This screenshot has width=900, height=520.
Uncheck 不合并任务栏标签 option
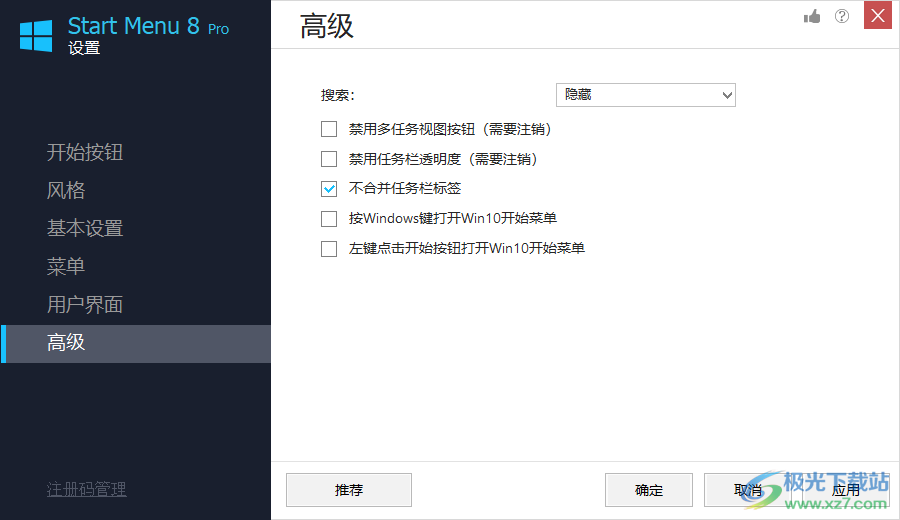(329, 189)
